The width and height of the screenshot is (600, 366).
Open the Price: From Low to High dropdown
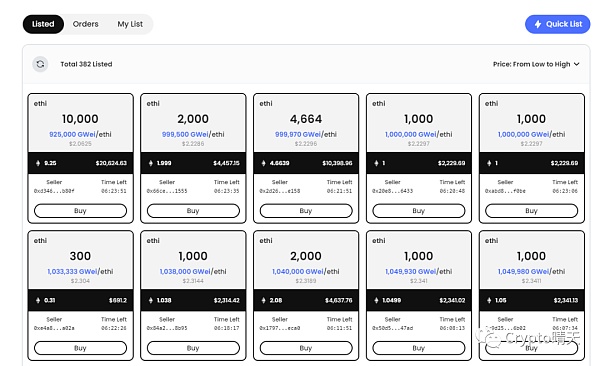tap(536, 64)
